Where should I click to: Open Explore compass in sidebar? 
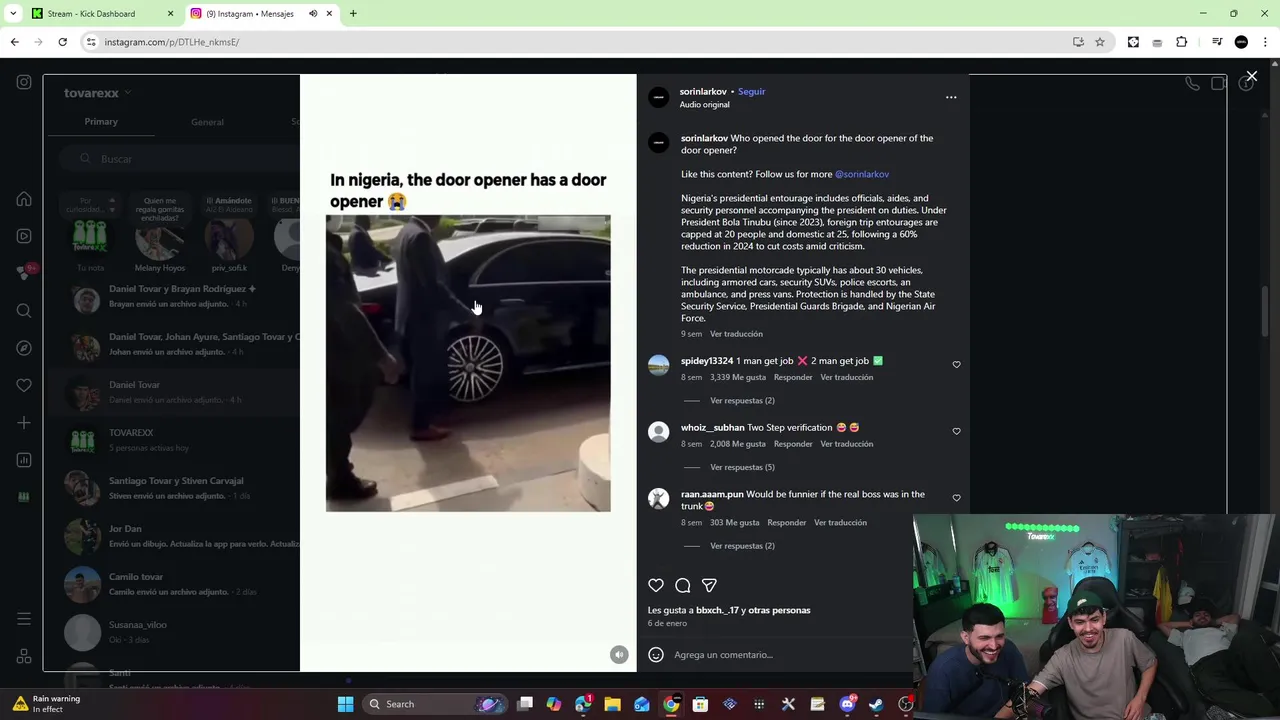click(24, 348)
